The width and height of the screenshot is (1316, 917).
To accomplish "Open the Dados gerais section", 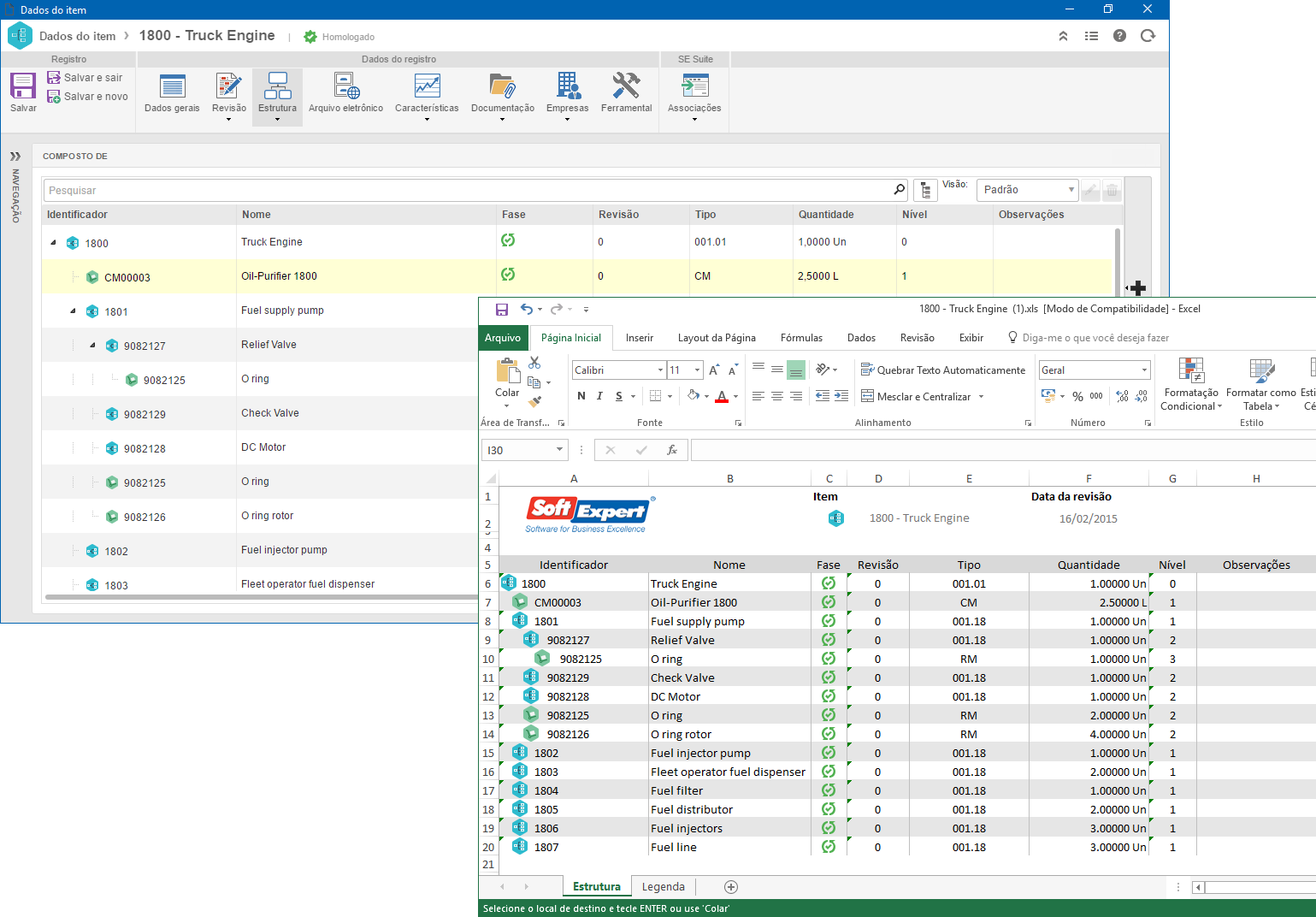I will [x=172, y=92].
